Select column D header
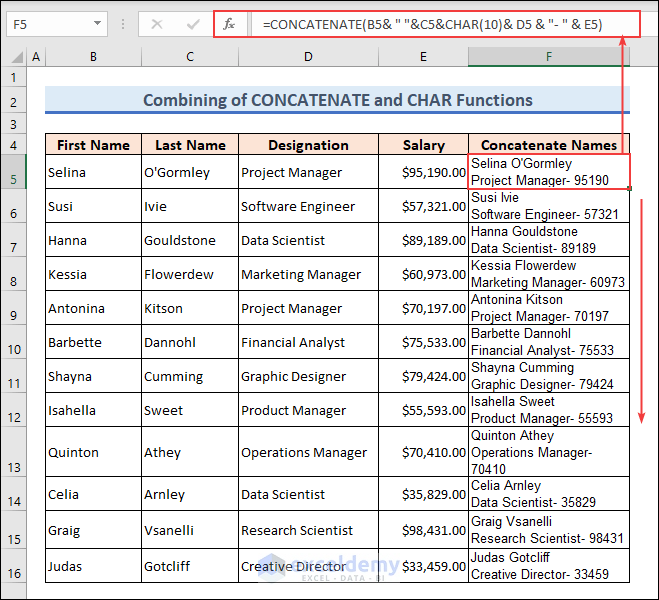 coord(308,57)
